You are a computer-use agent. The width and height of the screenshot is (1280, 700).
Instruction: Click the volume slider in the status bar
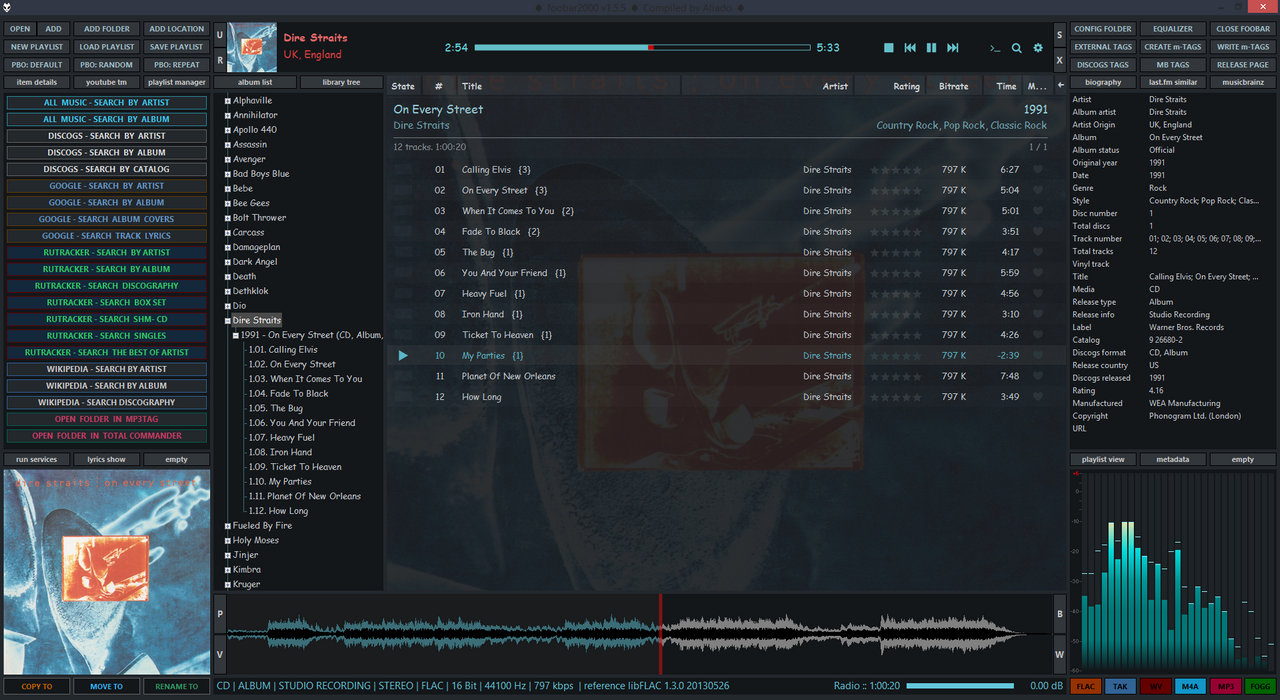point(959,686)
